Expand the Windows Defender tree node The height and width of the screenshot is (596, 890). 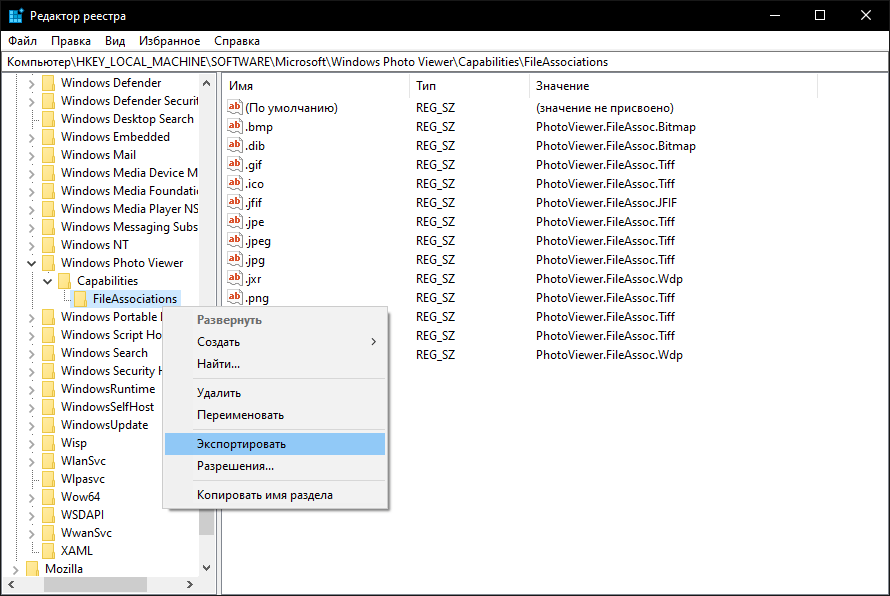(x=32, y=83)
